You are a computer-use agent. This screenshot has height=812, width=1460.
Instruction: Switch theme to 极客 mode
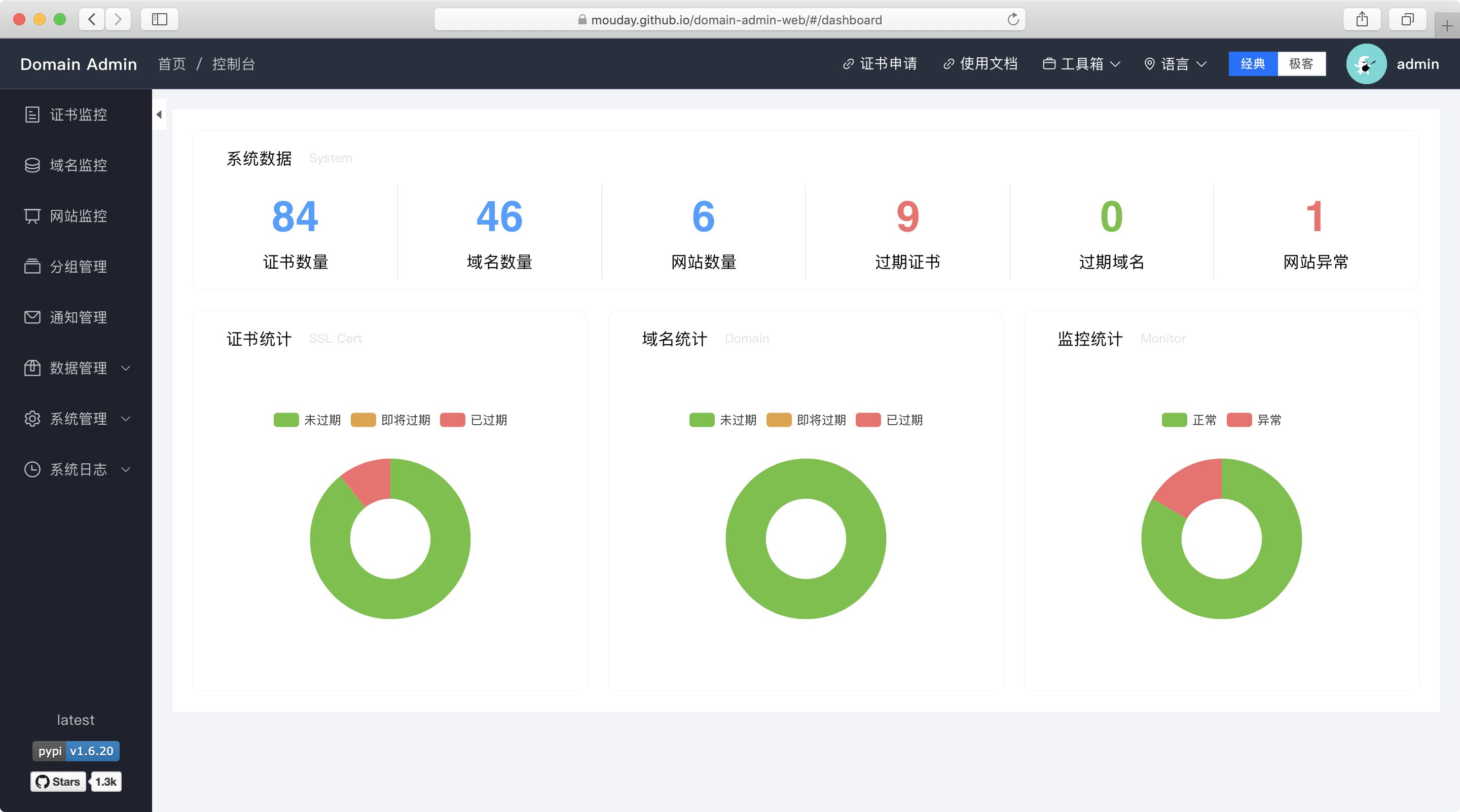[1301, 63]
